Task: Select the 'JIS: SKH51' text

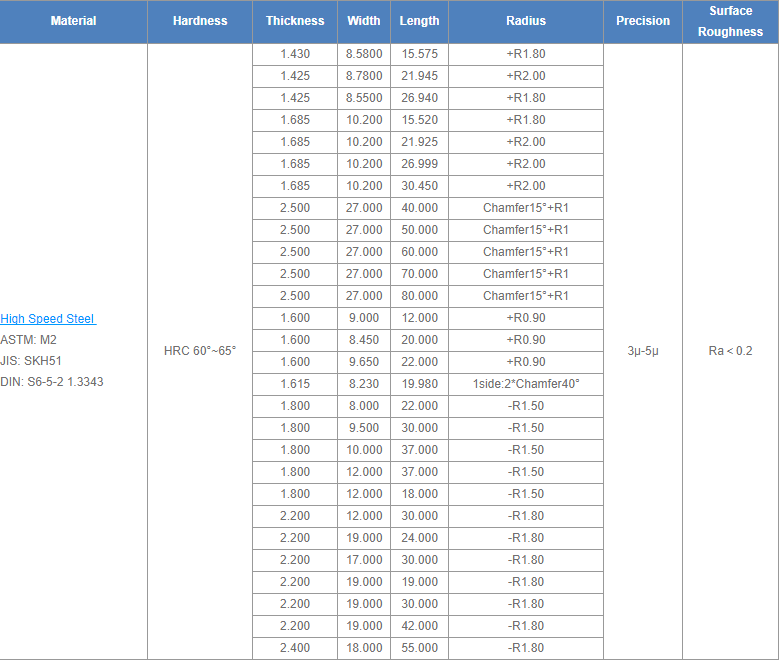Action: [31, 361]
